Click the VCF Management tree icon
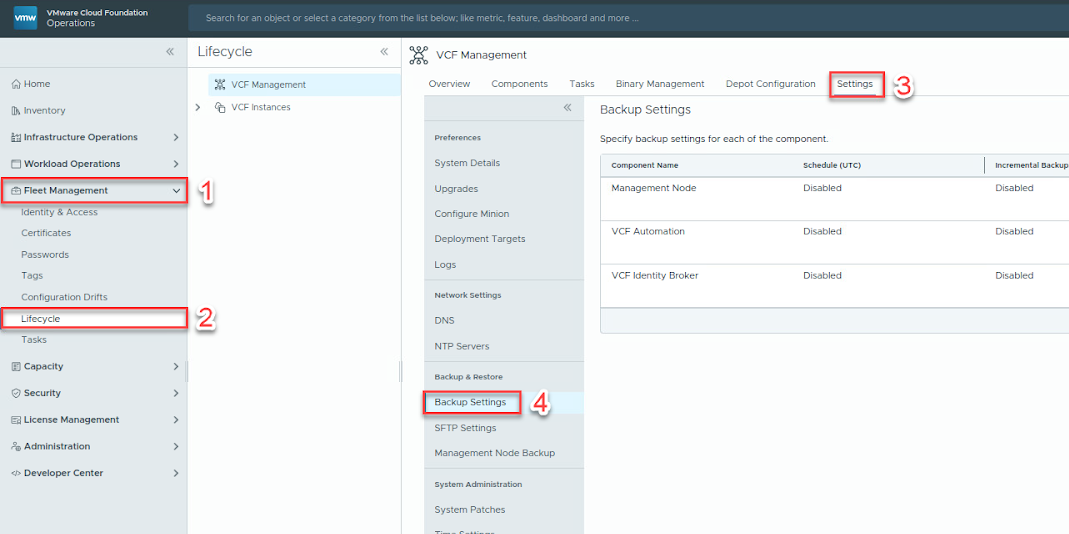 click(220, 85)
